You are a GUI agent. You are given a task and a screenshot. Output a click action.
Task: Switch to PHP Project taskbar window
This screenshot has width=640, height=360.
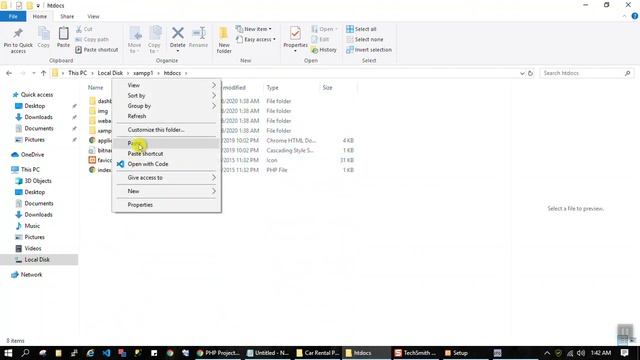218,353
